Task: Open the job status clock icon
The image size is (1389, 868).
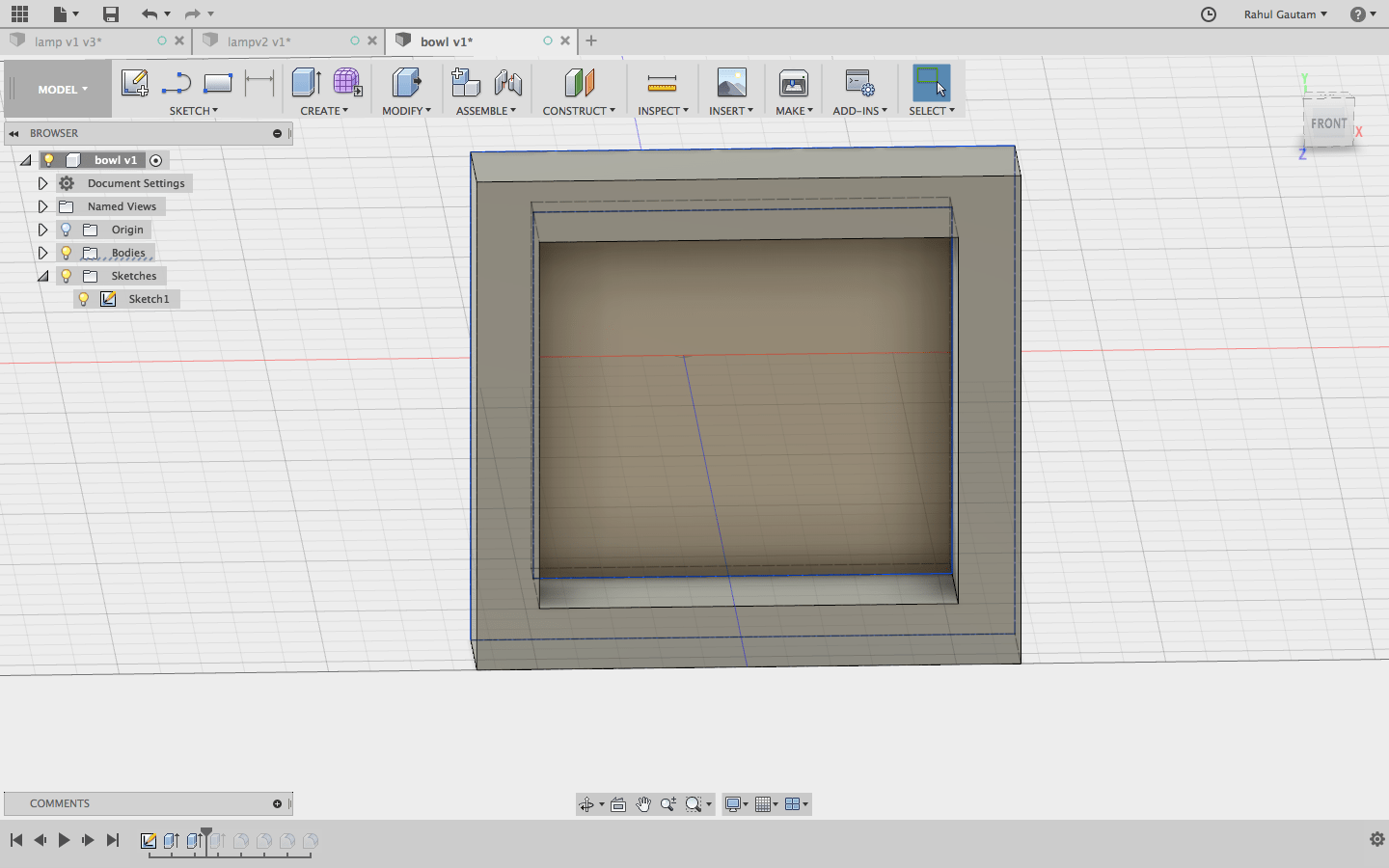Action: pyautogui.click(x=1209, y=14)
